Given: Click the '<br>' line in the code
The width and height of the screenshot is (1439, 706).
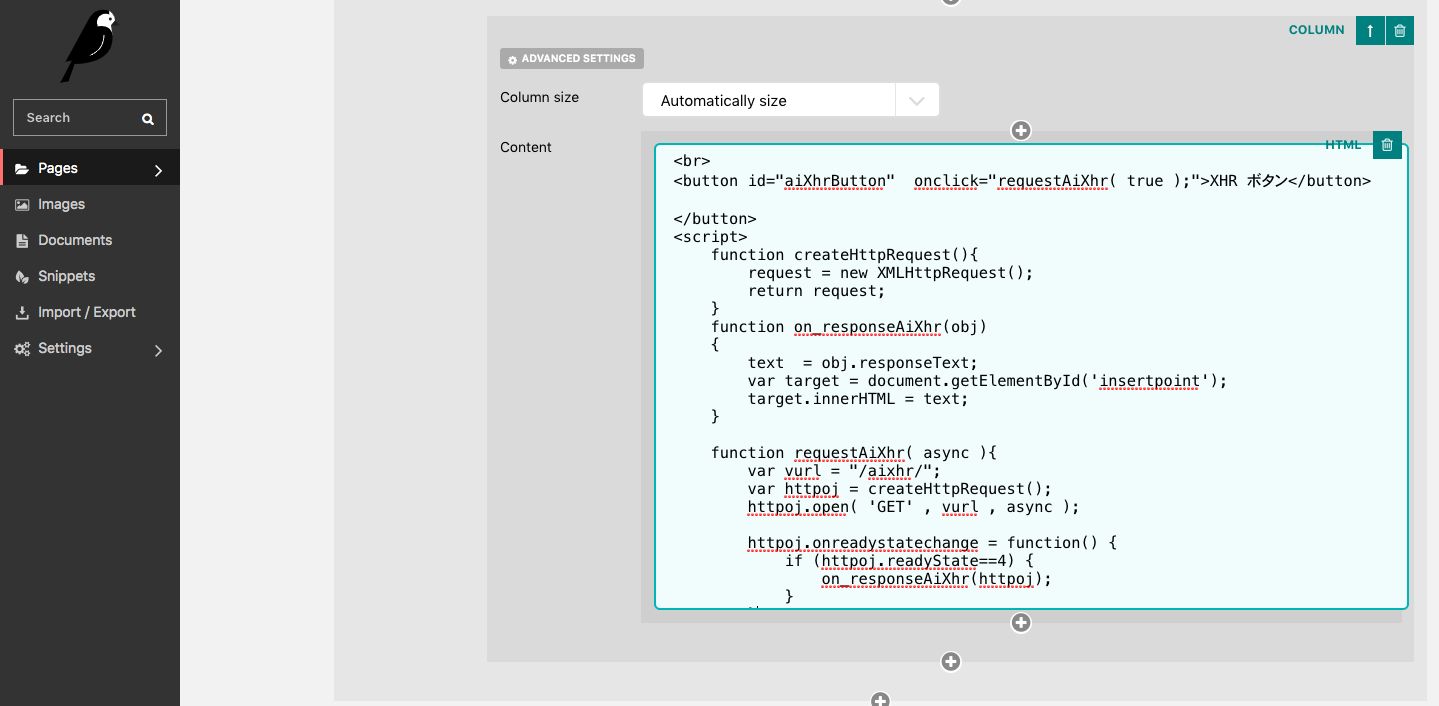Looking at the screenshot, I should pyautogui.click(x=692, y=160).
